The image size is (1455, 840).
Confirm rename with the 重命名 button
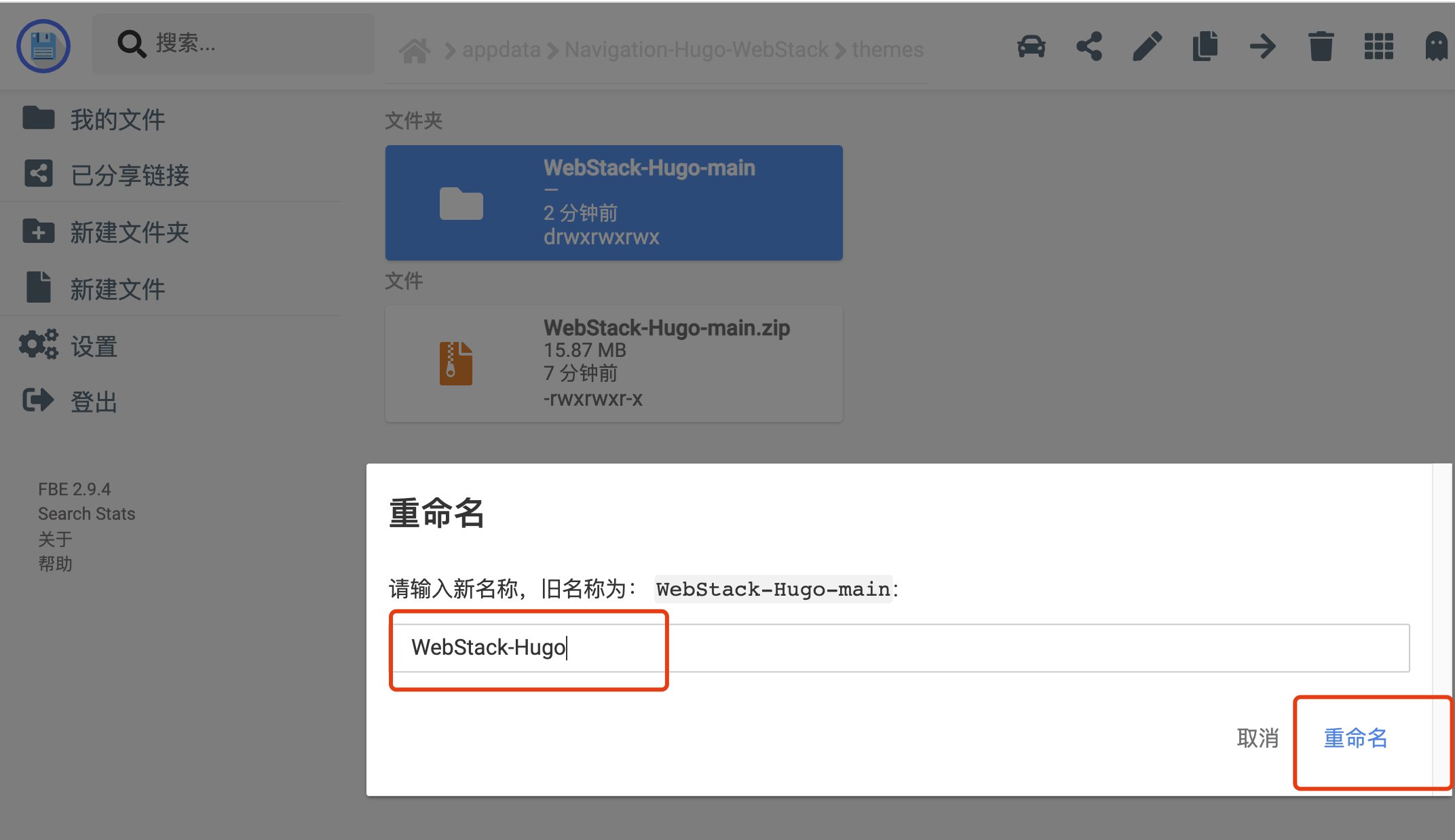[x=1355, y=739]
